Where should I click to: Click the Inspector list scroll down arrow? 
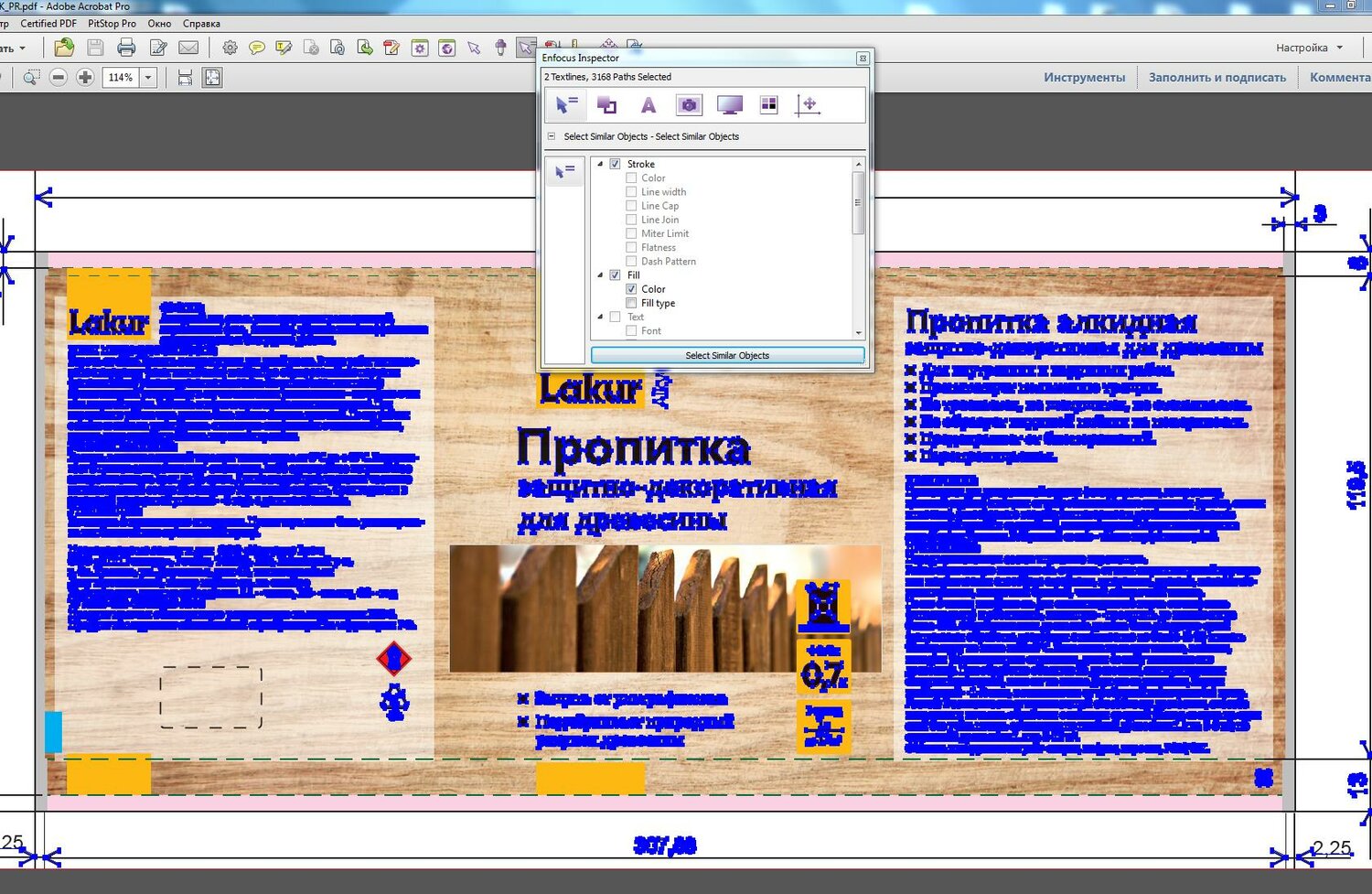click(858, 333)
